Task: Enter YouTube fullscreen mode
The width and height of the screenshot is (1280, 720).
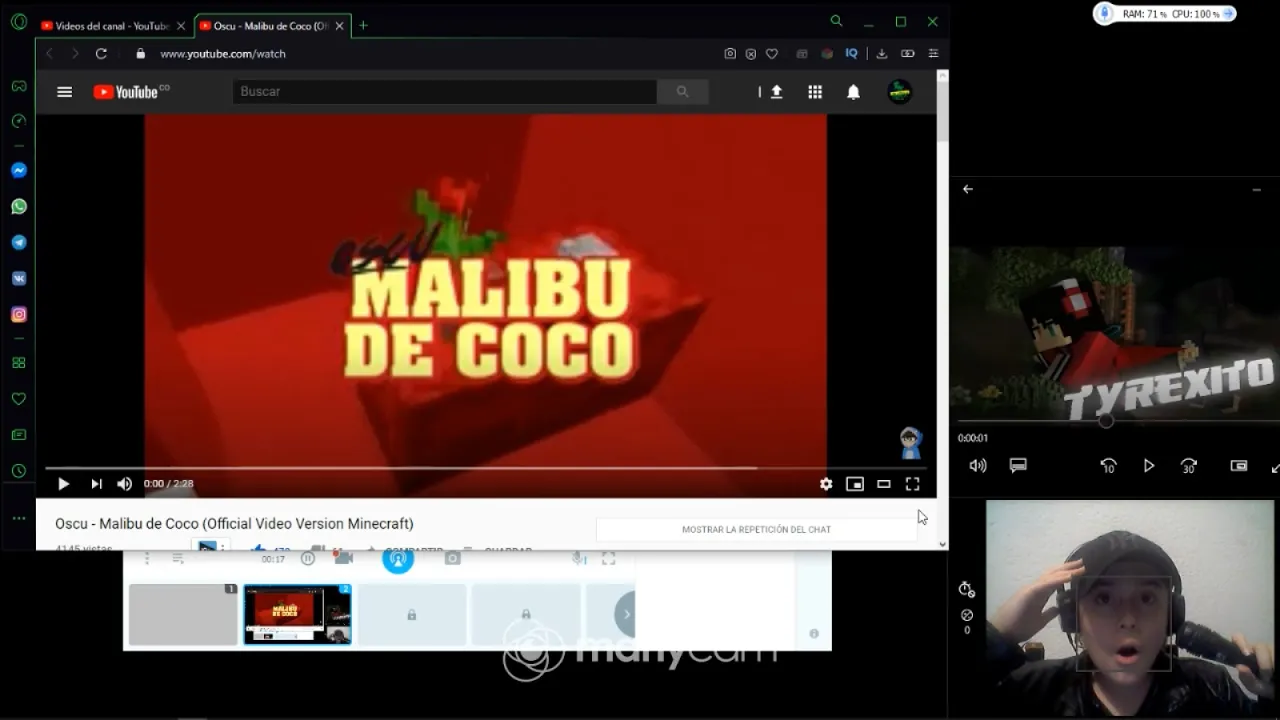Action: 913,484
